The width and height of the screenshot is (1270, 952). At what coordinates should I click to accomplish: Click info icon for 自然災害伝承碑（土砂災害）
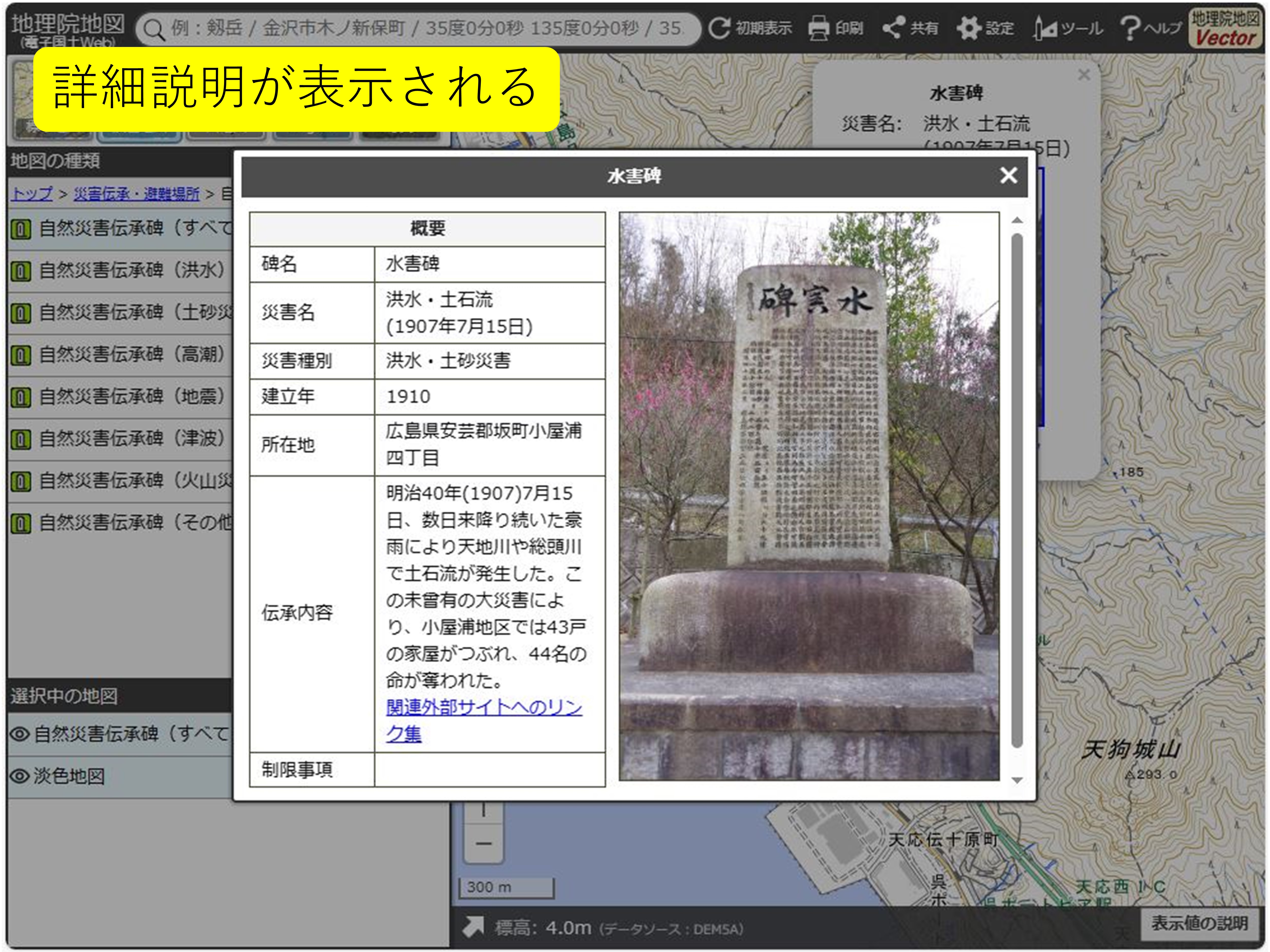coord(21,313)
